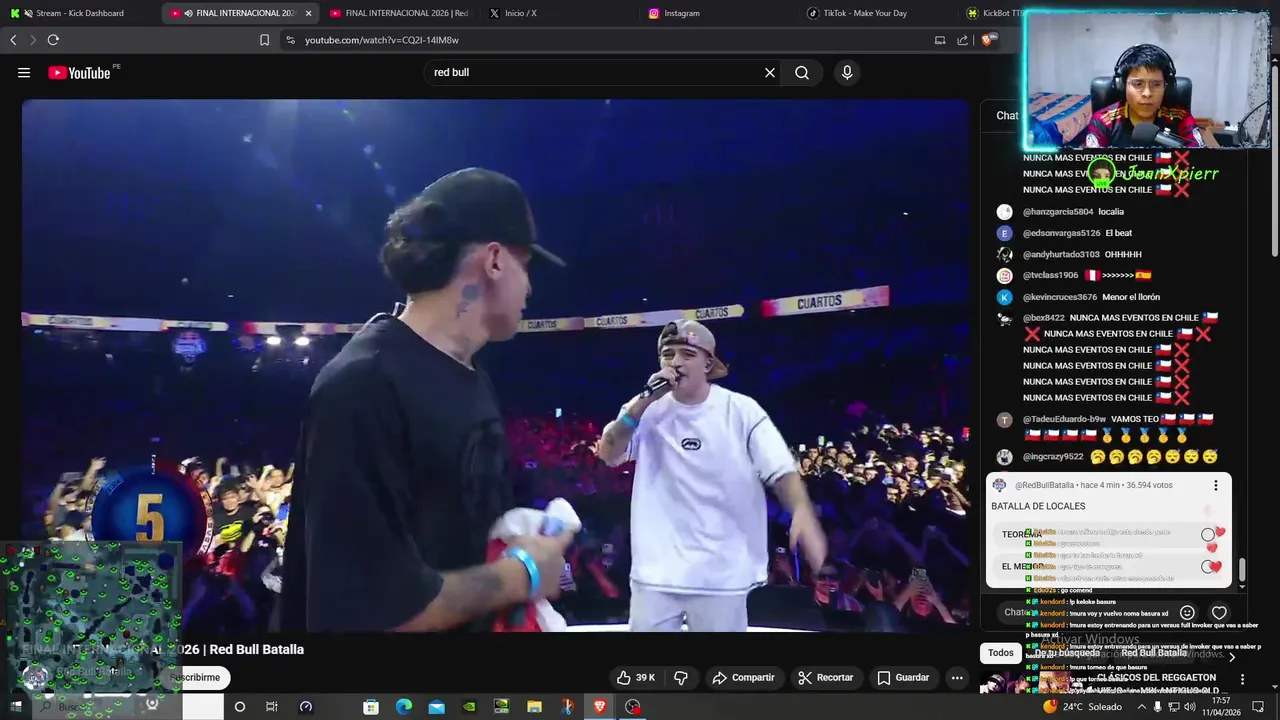Open the cast/picture-in-picture icon in address bar

[x=940, y=40]
